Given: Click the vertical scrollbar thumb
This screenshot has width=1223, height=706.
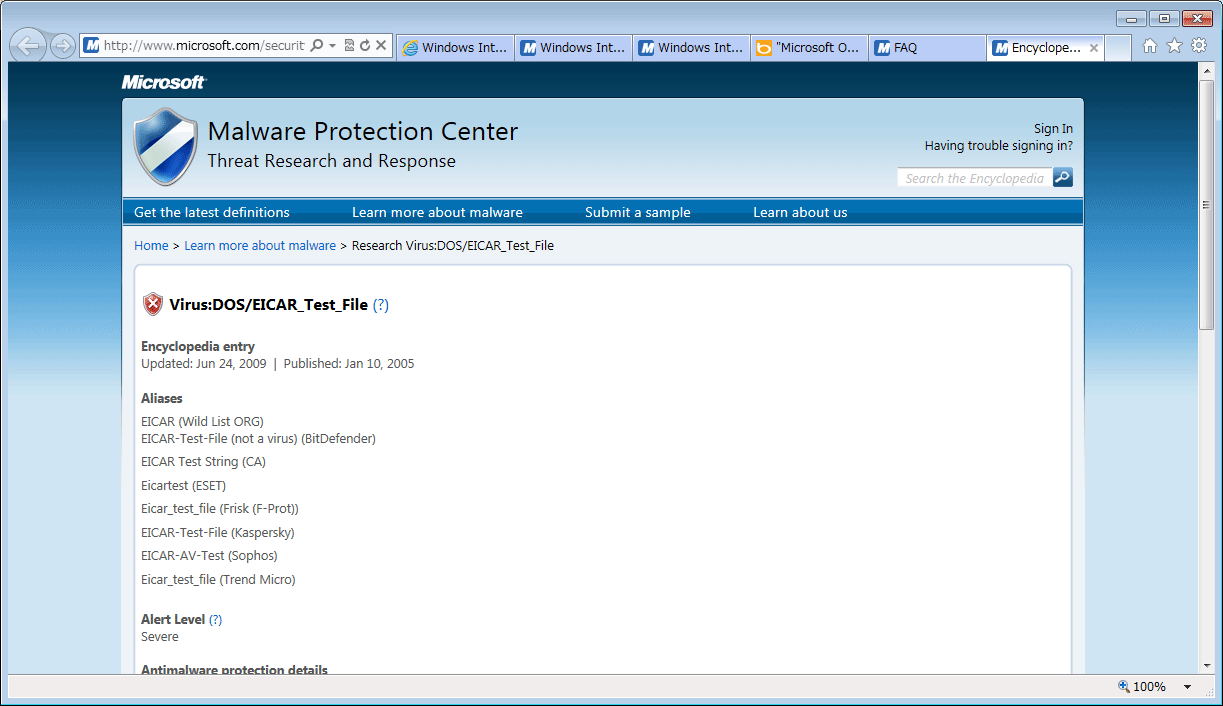Looking at the screenshot, I should (x=1206, y=204).
